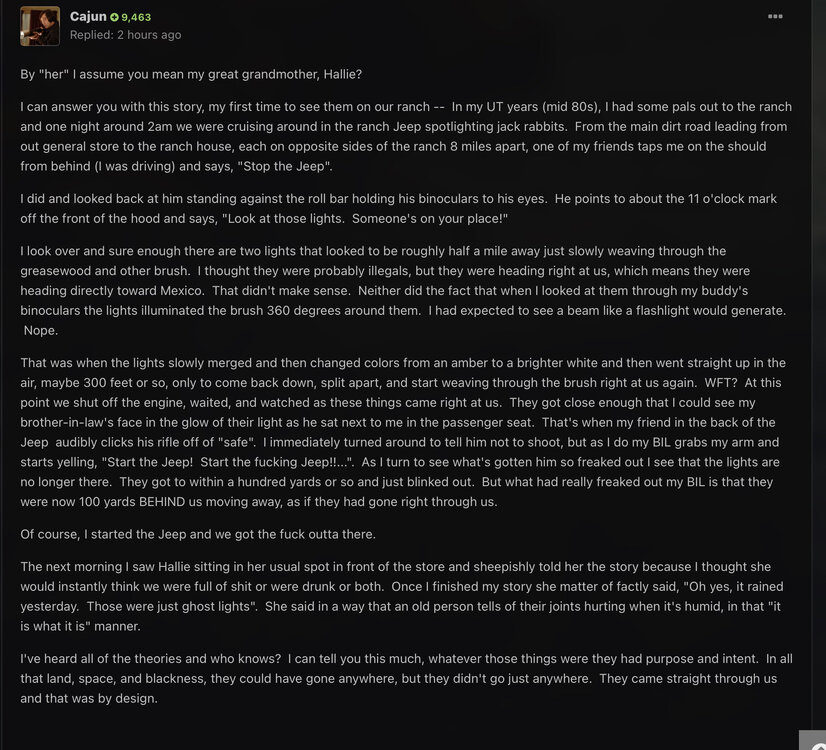Open the Cajun username profile link
The height and width of the screenshot is (750, 826).
click(88, 17)
